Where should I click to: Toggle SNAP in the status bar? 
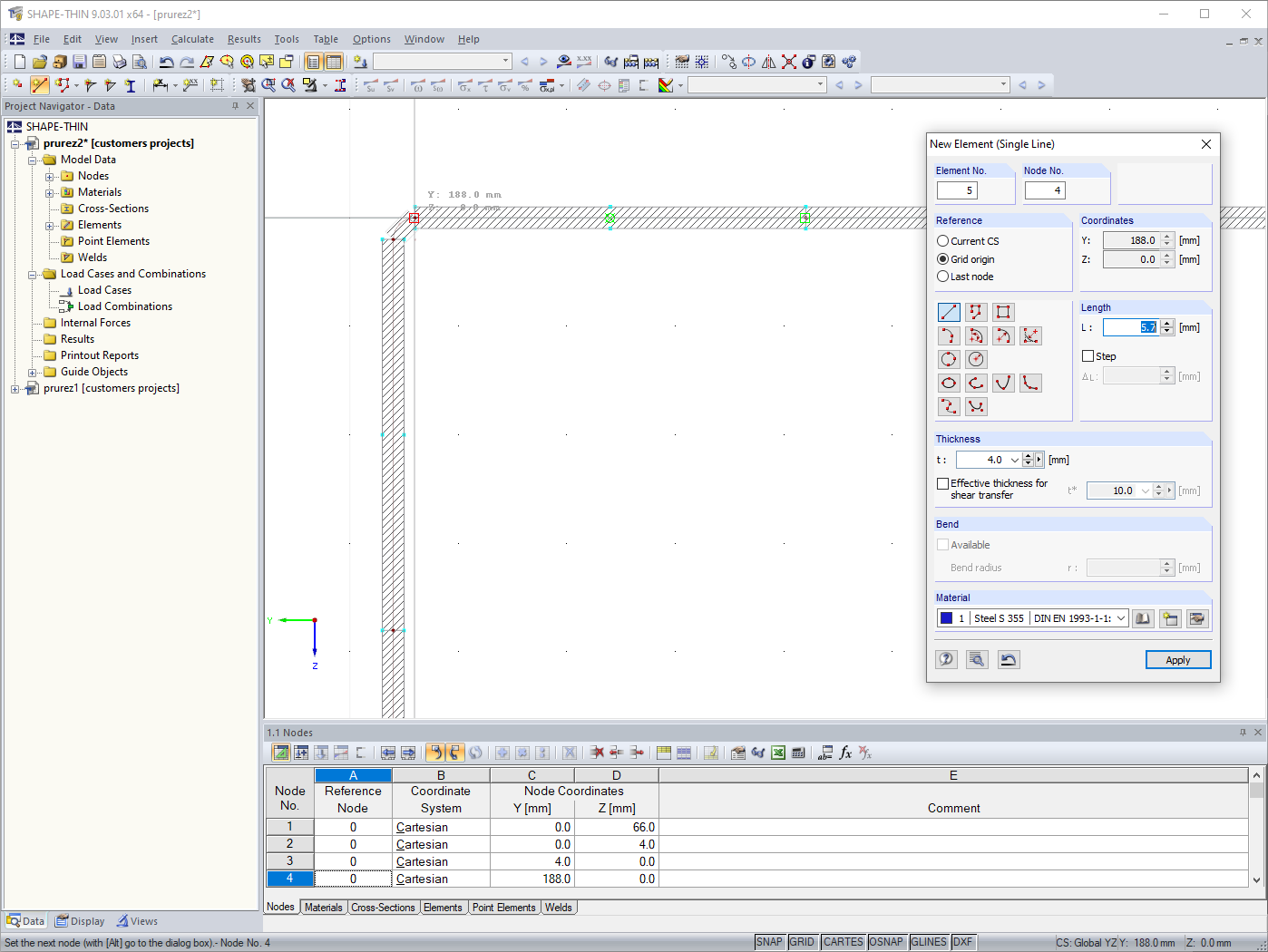coord(769,941)
